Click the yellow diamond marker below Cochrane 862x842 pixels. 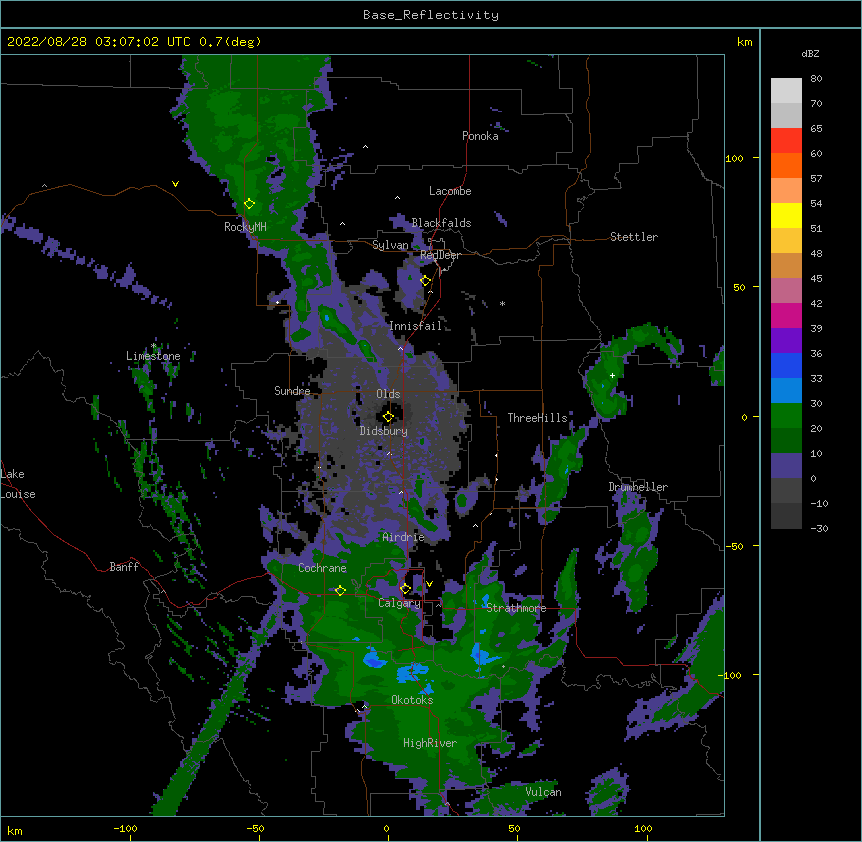(340, 590)
